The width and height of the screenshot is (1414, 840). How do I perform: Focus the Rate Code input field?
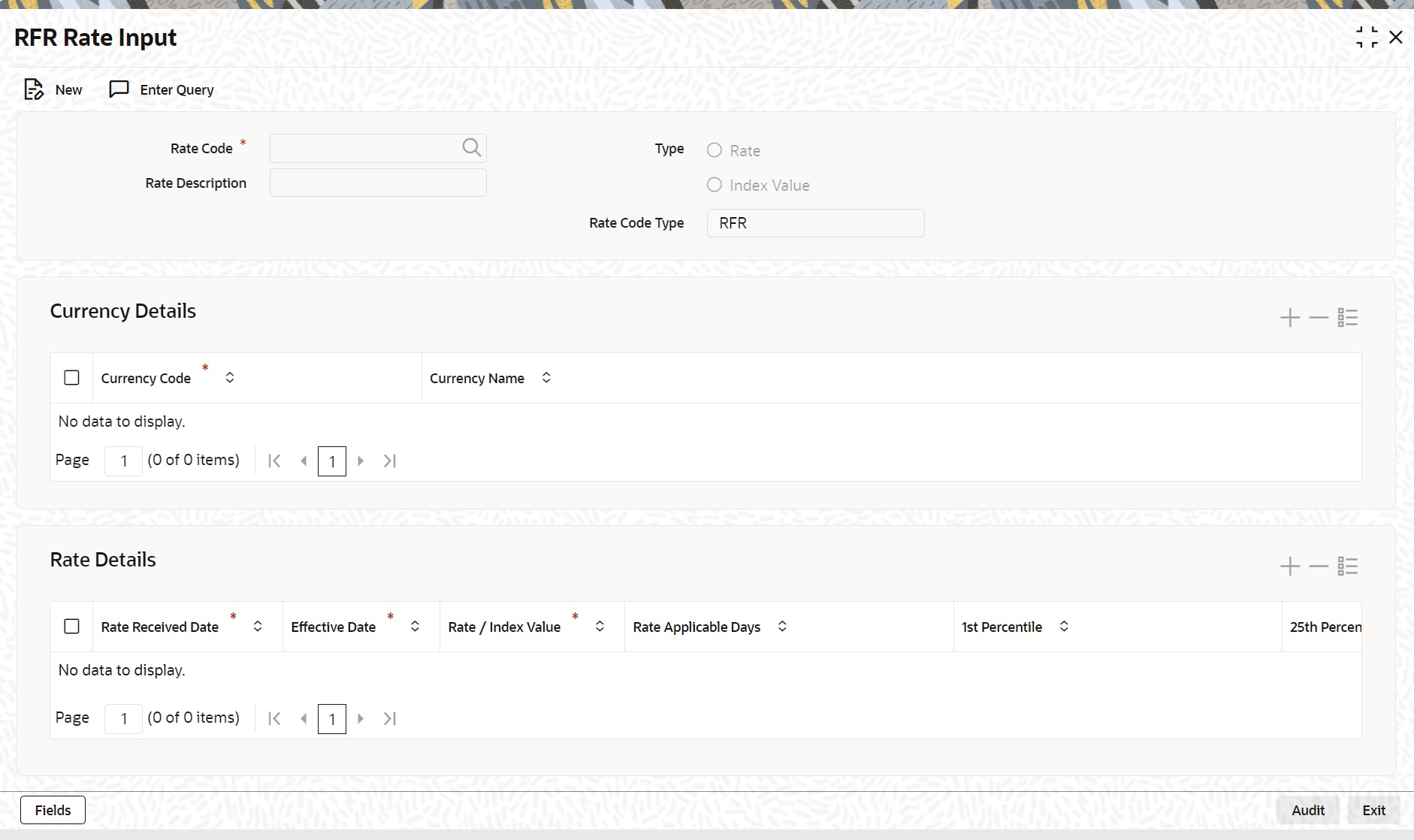(x=378, y=148)
